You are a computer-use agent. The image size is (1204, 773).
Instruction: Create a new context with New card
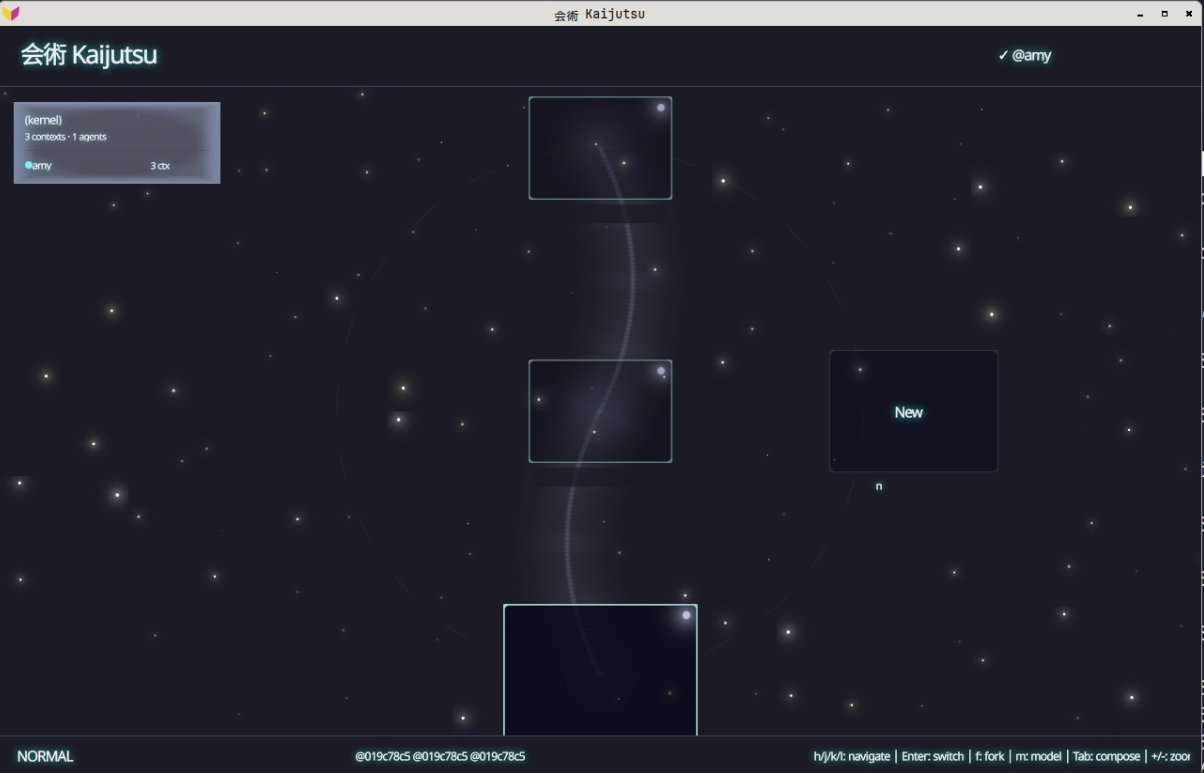(913, 411)
